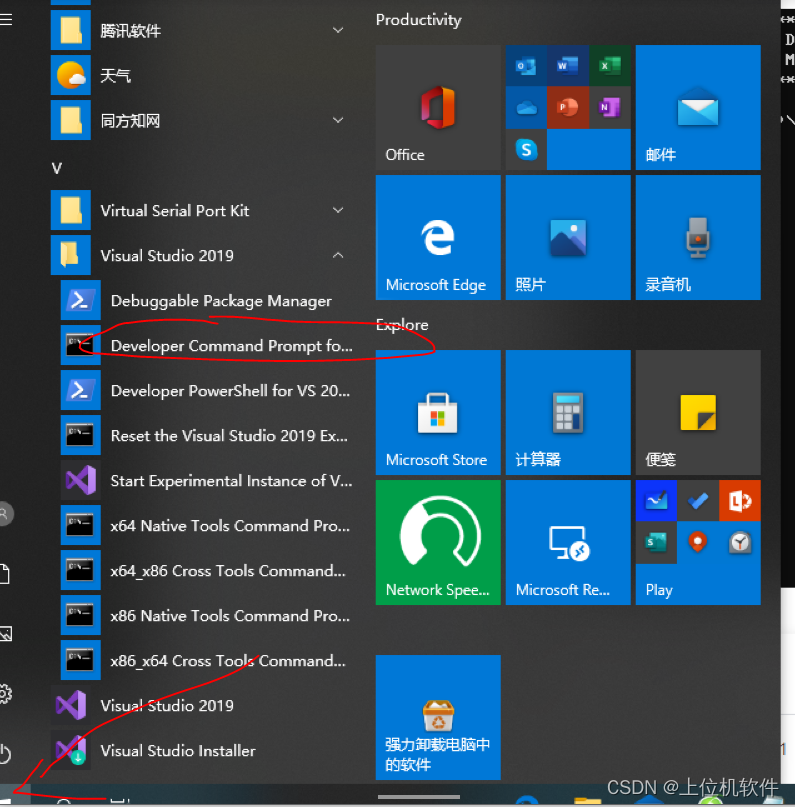Viewport: 795px width, 807px height.
Task: Launch Developer PowerShell for VS 2019
Action: click(x=207, y=391)
